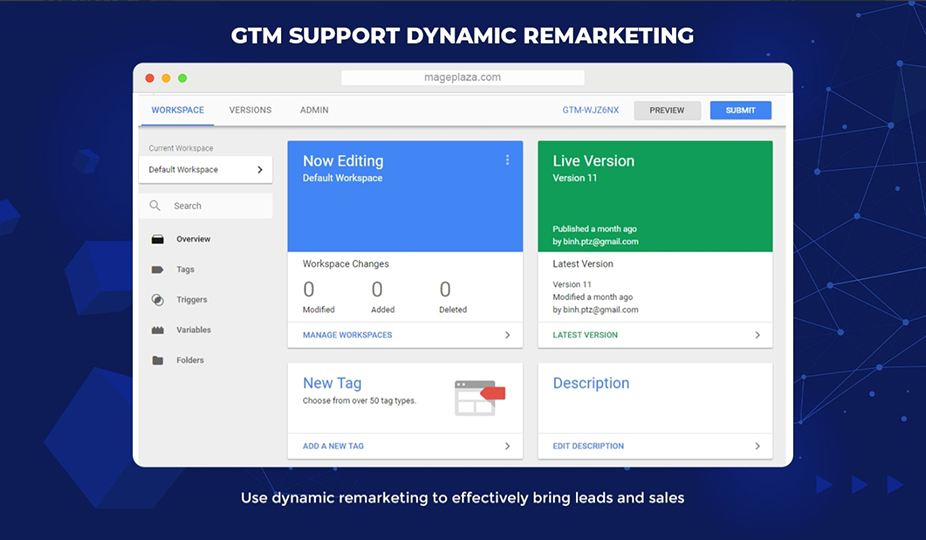Click into the sidebar Search field

click(x=215, y=206)
